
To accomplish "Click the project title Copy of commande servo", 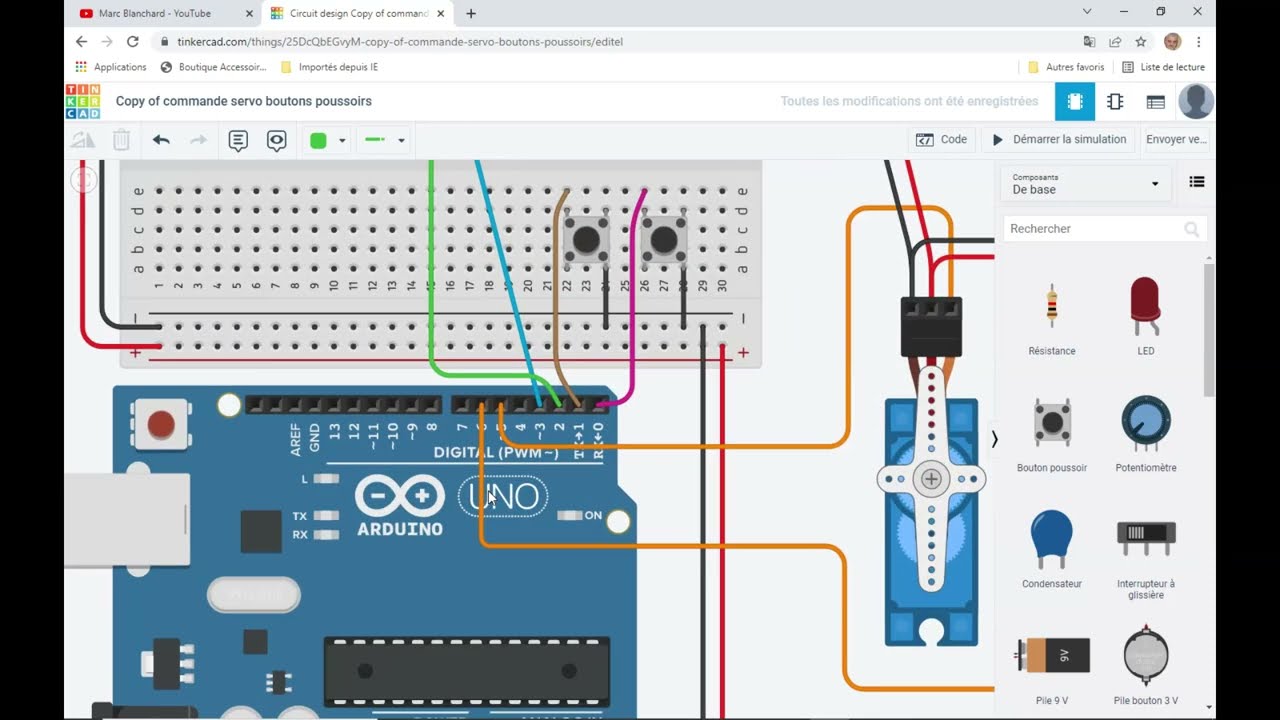I will pyautogui.click(x=243, y=101).
